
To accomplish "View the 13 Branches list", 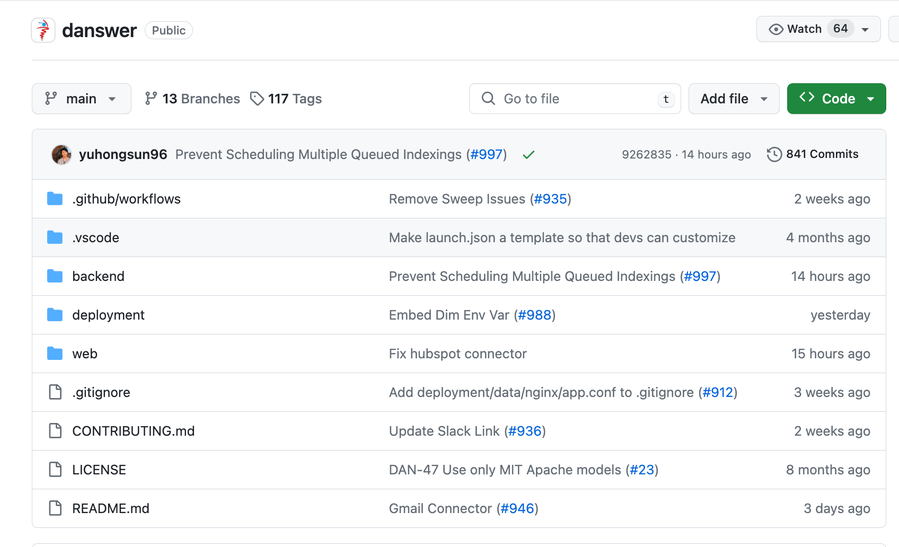I will click(x=192, y=99).
